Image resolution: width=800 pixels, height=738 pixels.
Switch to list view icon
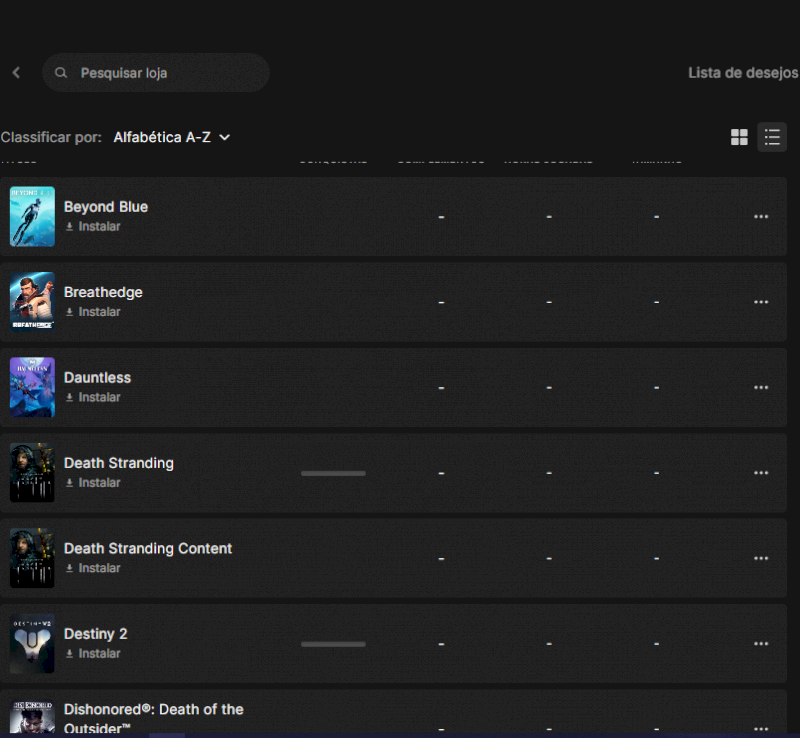pos(772,137)
